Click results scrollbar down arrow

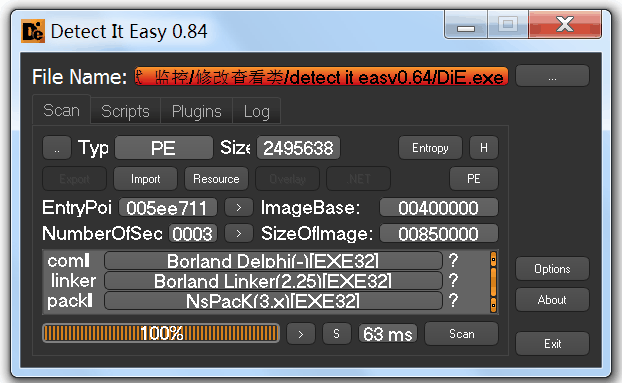[493, 305]
